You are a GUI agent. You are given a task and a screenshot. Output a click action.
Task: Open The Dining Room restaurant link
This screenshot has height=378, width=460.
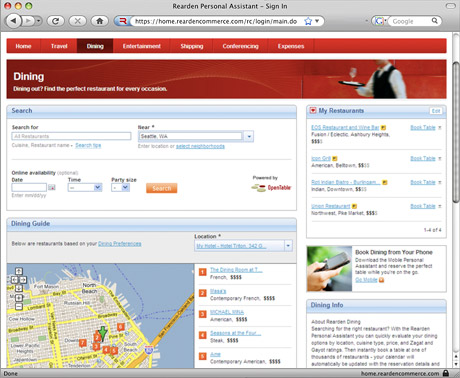pos(236,270)
